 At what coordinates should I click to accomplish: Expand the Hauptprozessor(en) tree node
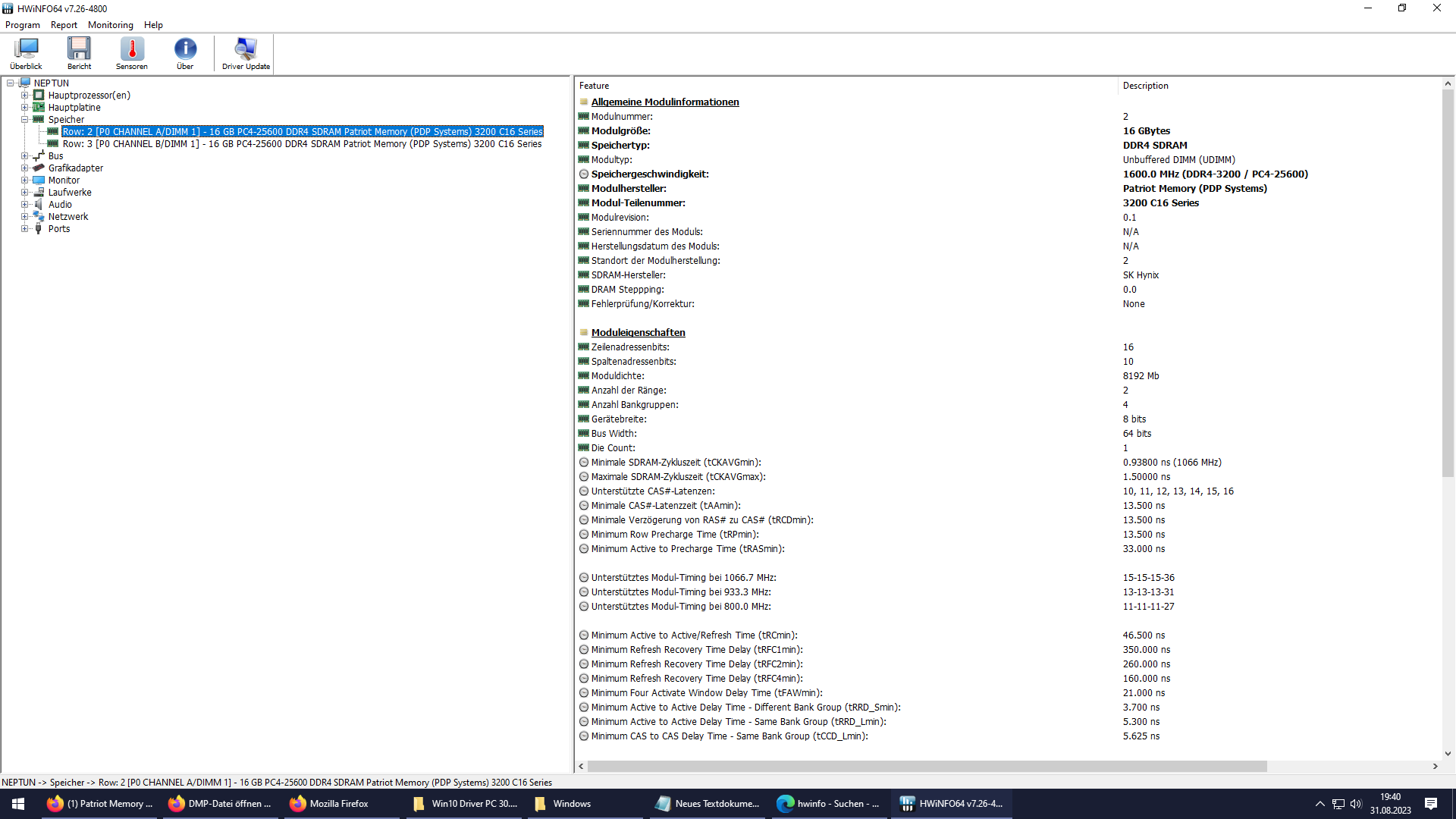pos(25,96)
